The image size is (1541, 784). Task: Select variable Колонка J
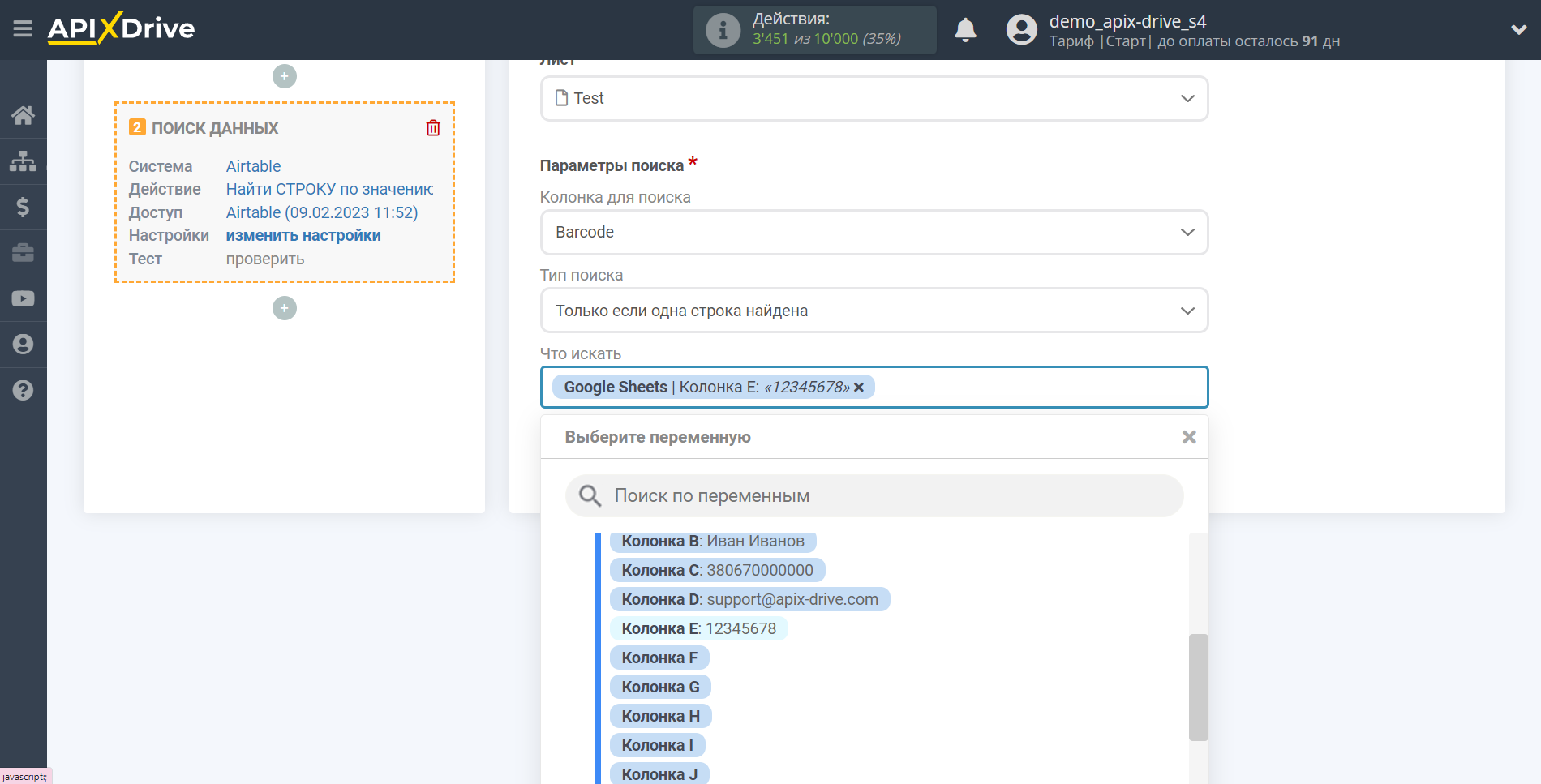[659, 773]
